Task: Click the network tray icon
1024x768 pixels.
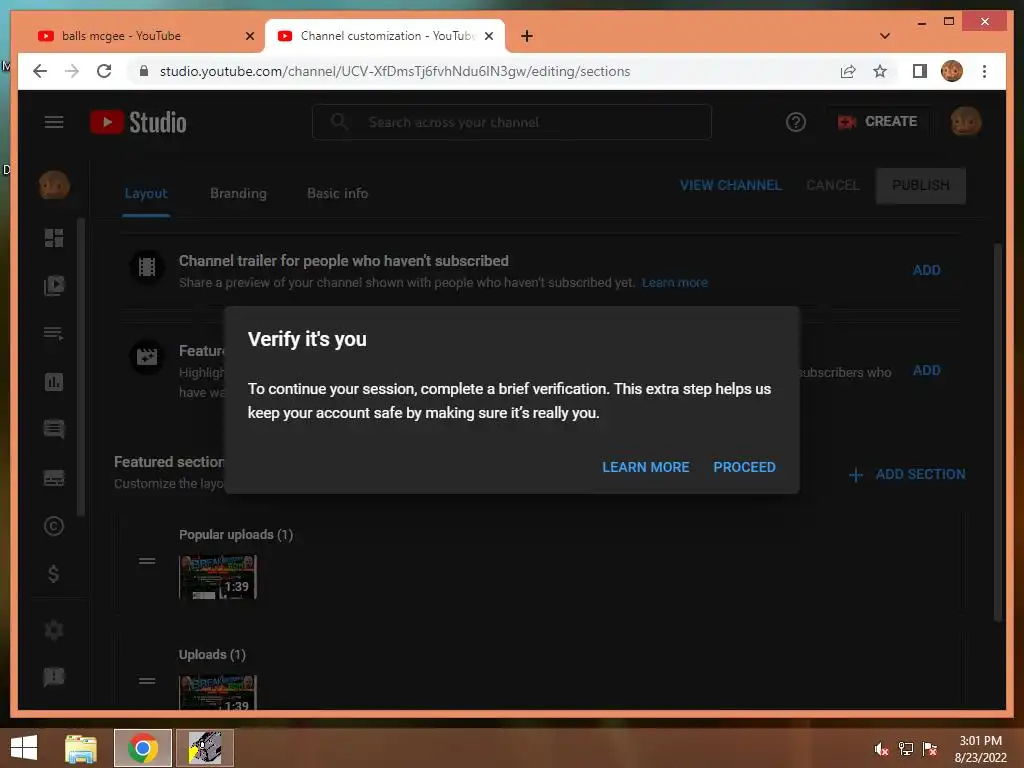Action: (905, 749)
